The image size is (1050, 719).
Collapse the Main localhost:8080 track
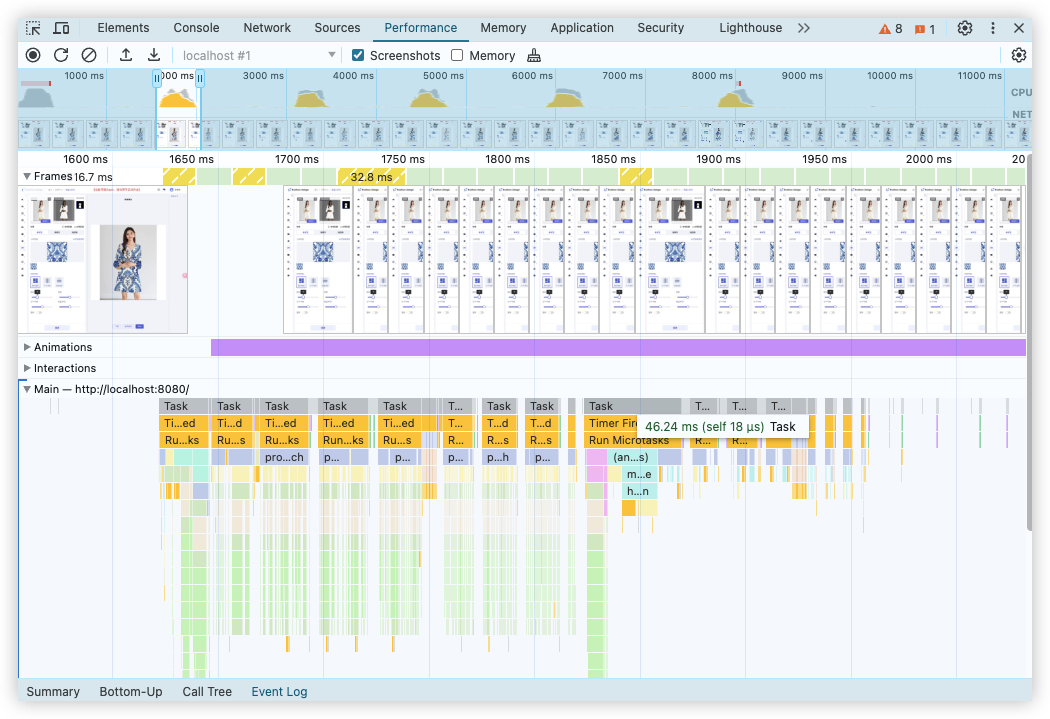coord(27,390)
